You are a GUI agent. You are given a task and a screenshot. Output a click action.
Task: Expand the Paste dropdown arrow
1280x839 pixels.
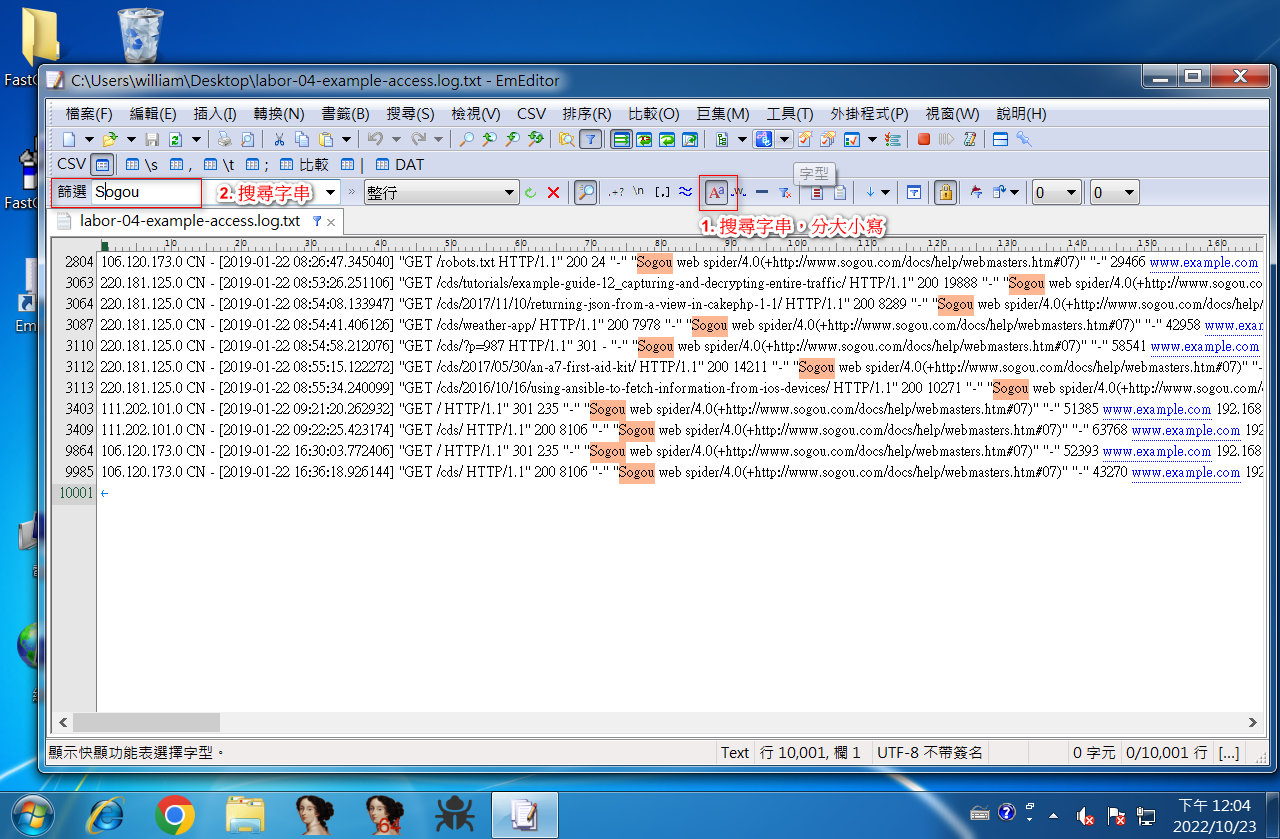(x=346, y=139)
